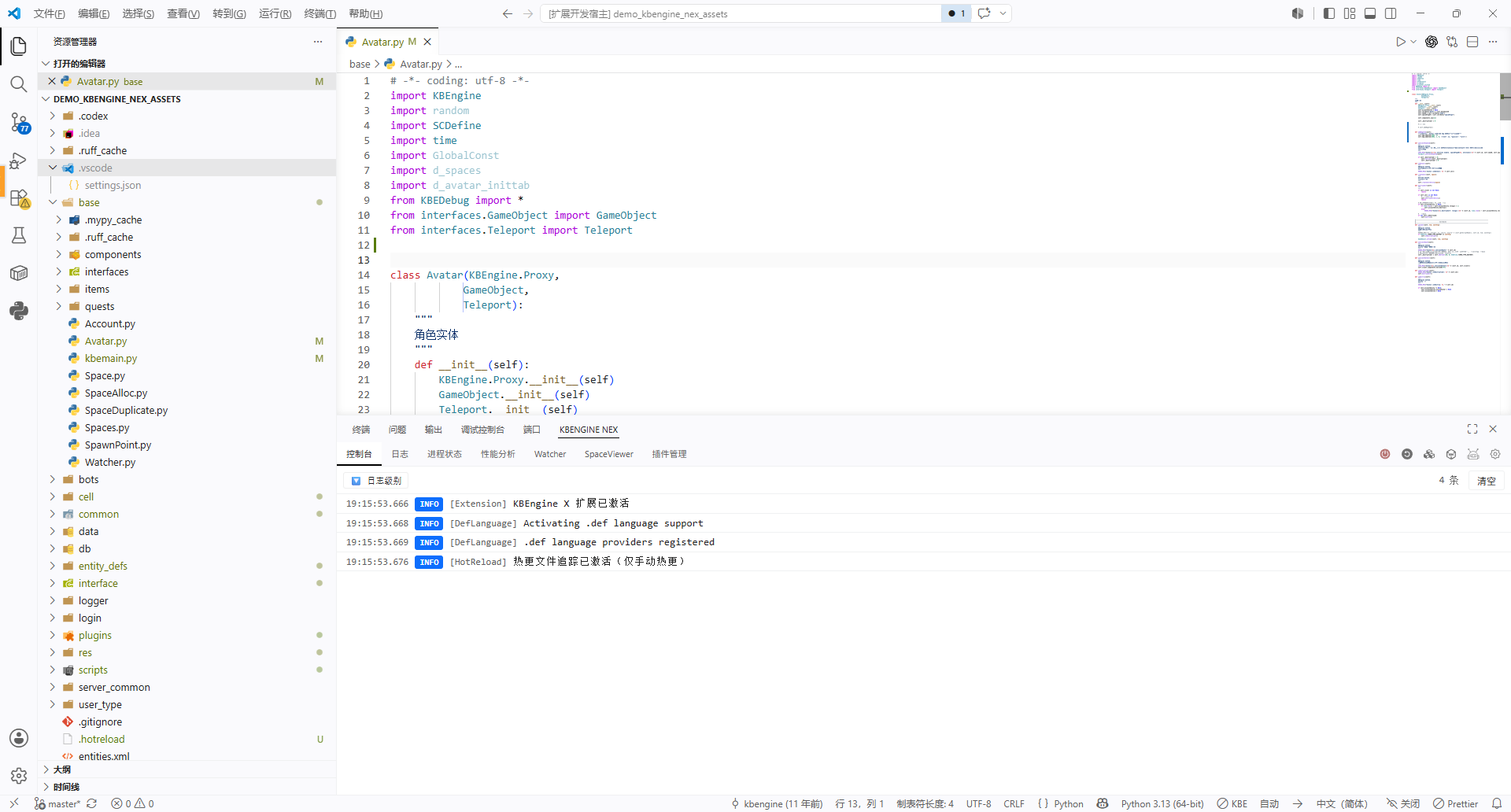This screenshot has height=812, width=1511.
Task: Open Source Control view with 77 badge
Action: click(19, 122)
